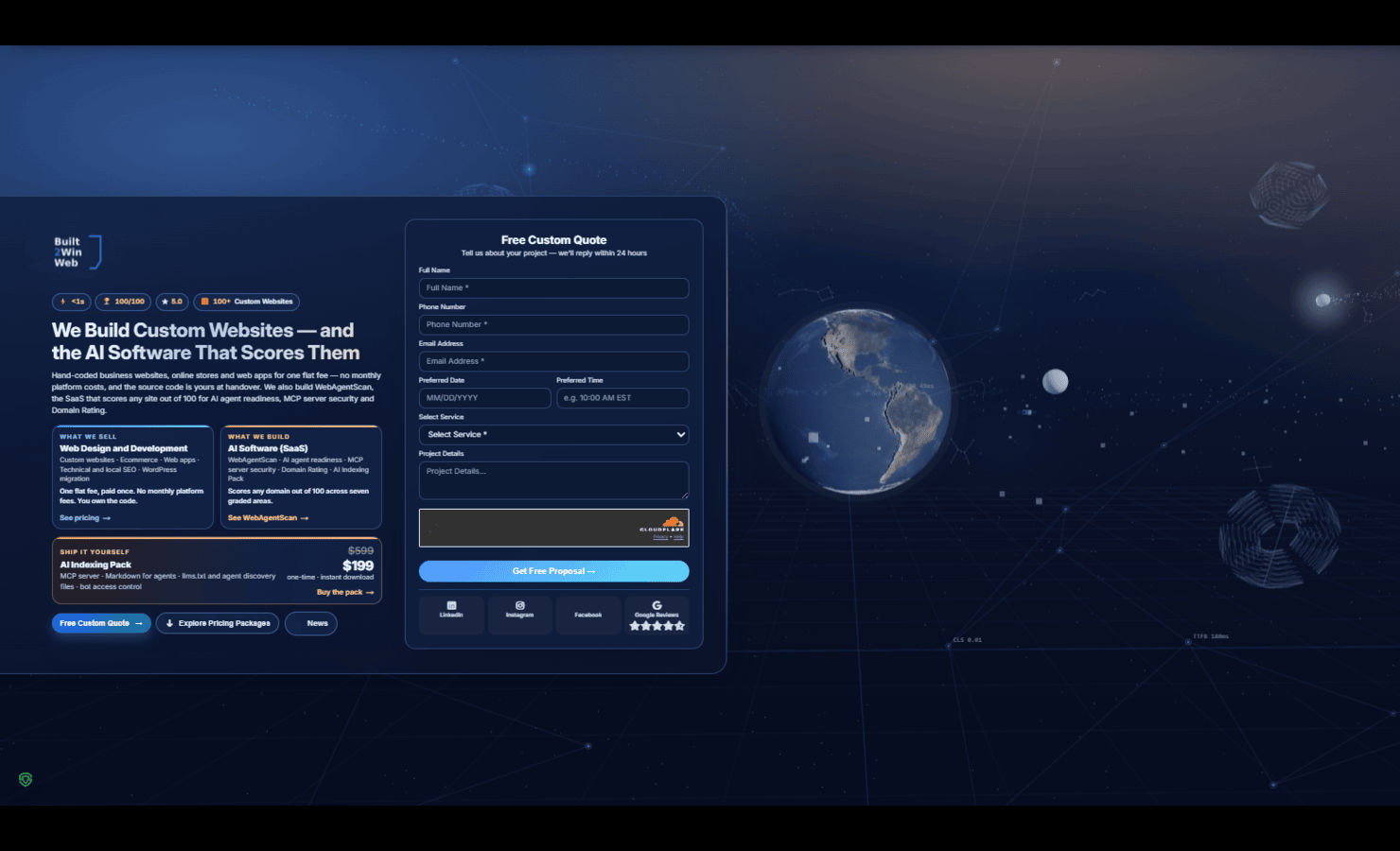
Task: Click the Preferred Date field
Action: [484, 398]
